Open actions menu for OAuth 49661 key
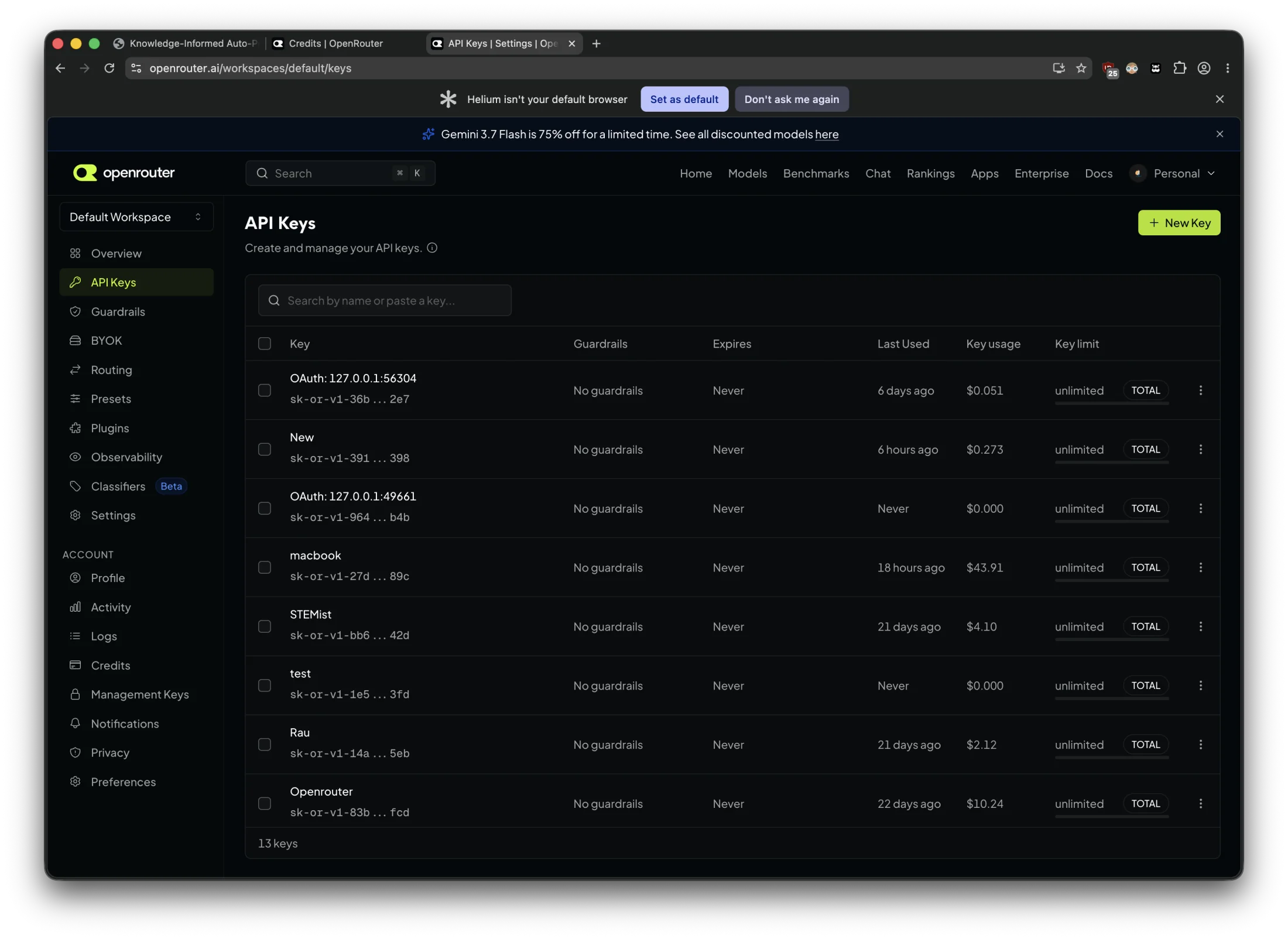Image resolution: width=1288 pixels, height=939 pixels. pos(1200,508)
